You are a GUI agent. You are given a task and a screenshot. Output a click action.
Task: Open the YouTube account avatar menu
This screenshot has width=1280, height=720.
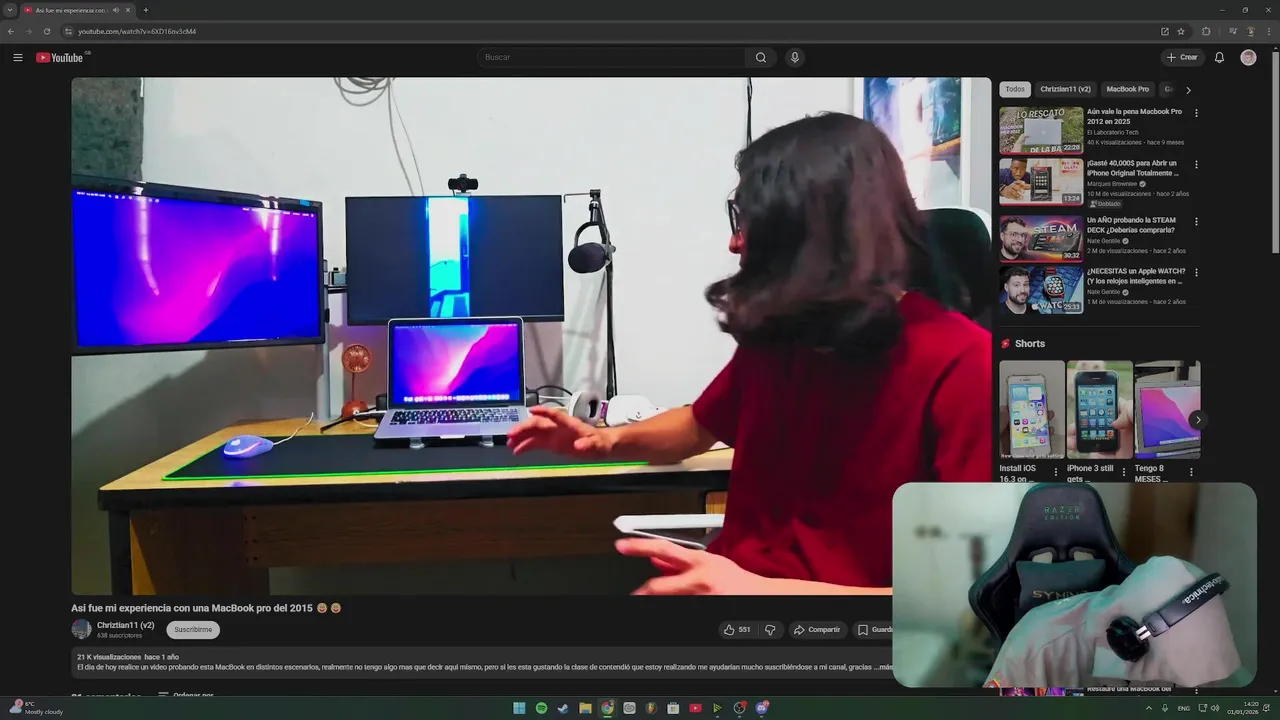1248,57
